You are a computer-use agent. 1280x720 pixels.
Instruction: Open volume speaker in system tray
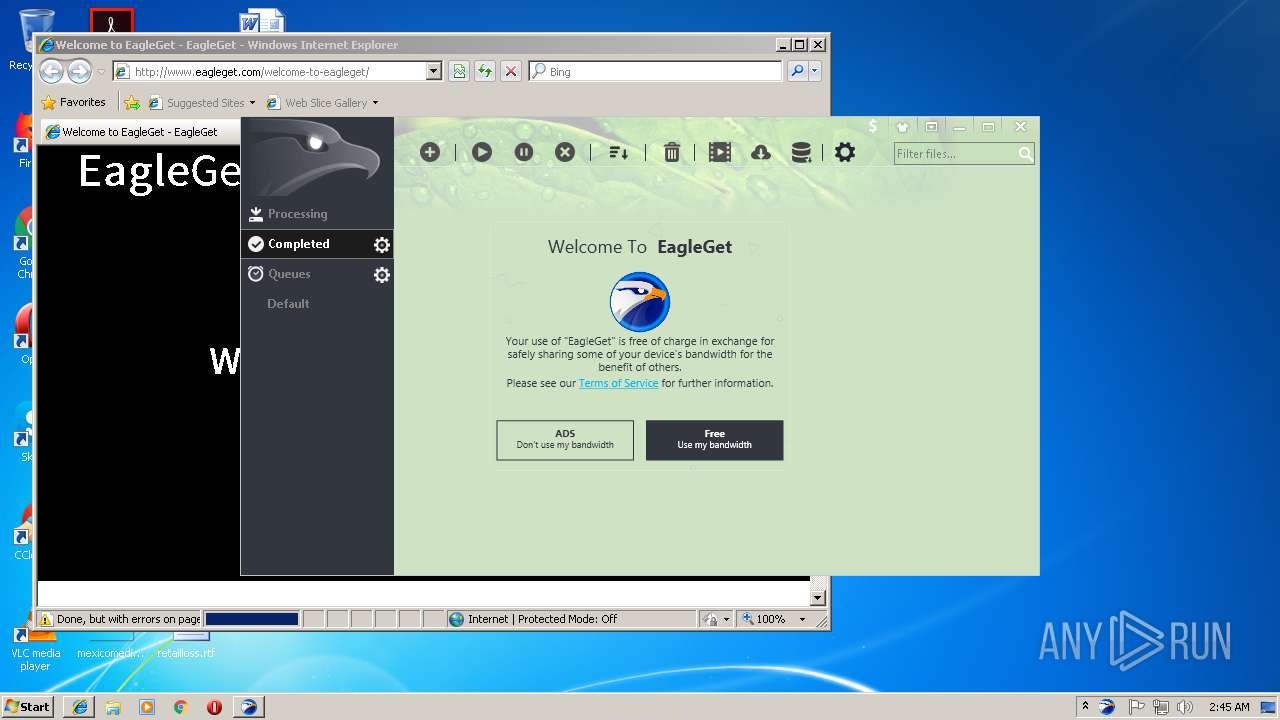(x=1184, y=706)
